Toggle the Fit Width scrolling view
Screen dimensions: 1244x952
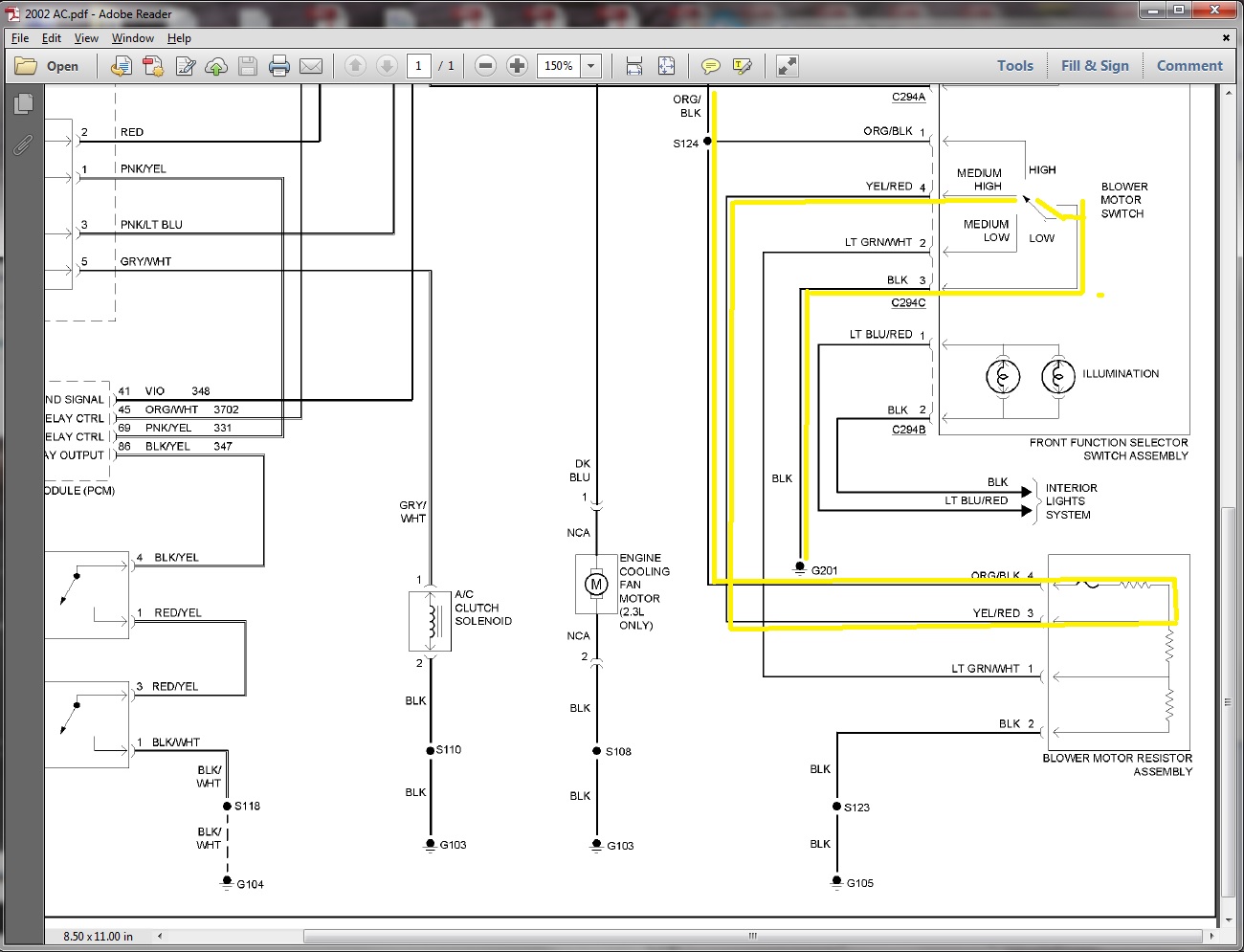634,66
